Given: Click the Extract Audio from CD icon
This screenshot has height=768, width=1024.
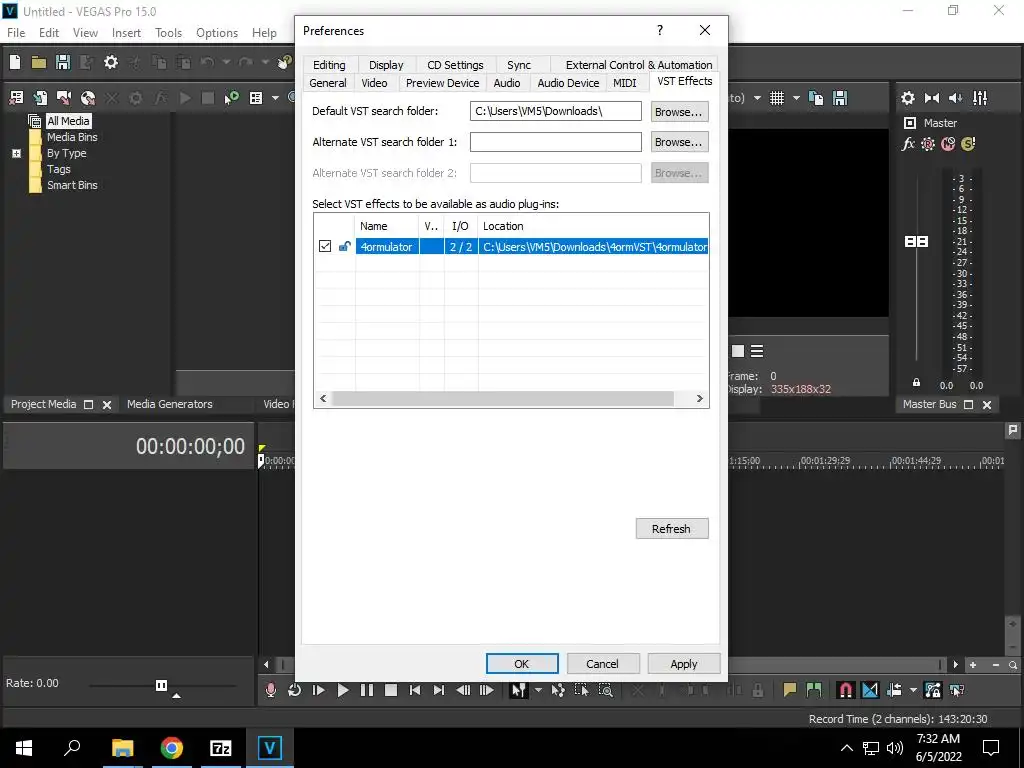Looking at the screenshot, I should (x=88, y=98).
